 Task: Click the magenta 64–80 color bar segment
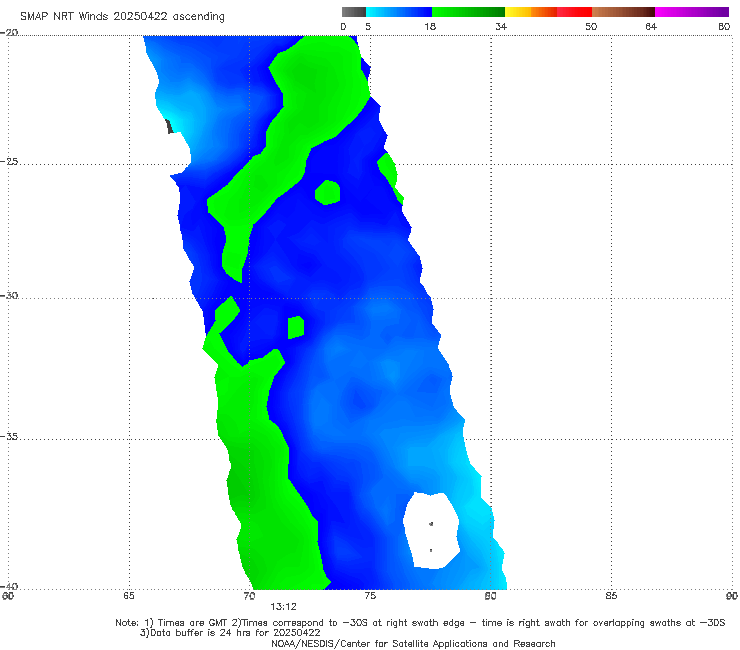pyautogui.click(x=692, y=12)
